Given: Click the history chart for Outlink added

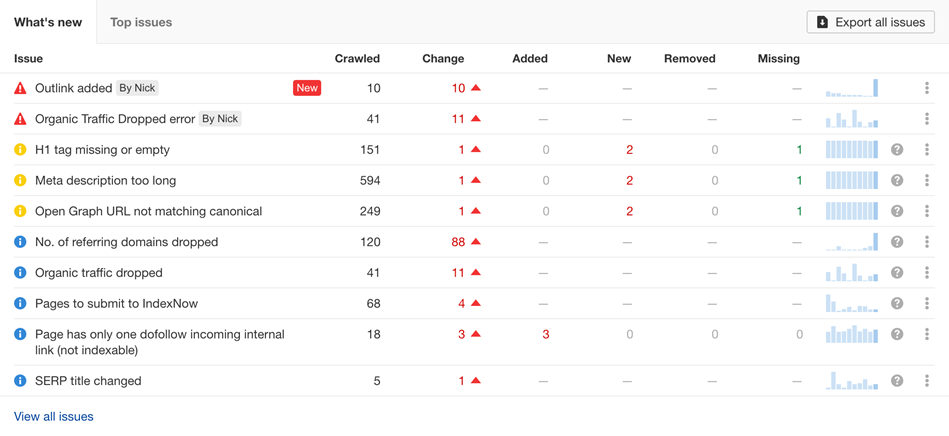Looking at the screenshot, I should point(852,88).
